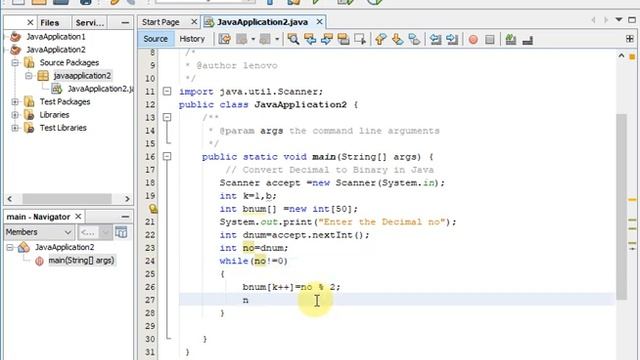Click JavaApplication2.java file icon in project tree
Screen dimensions: 640x360
[x=56, y=89]
